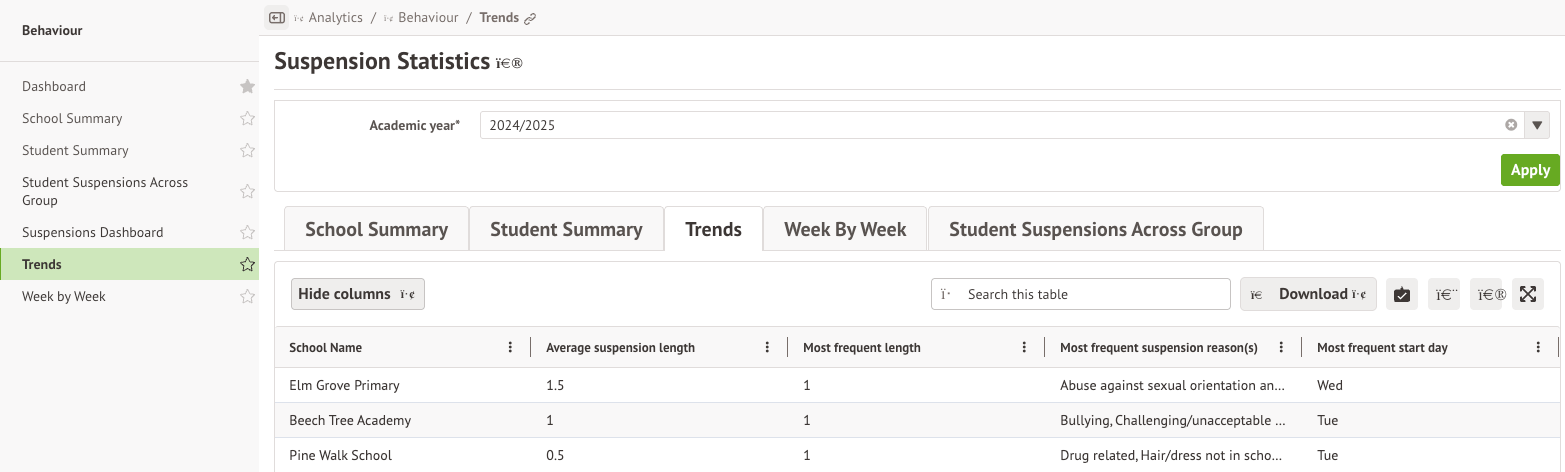Clear the Academic year selection
Viewport: 1565px width, 472px height.
coord(1511,125)
